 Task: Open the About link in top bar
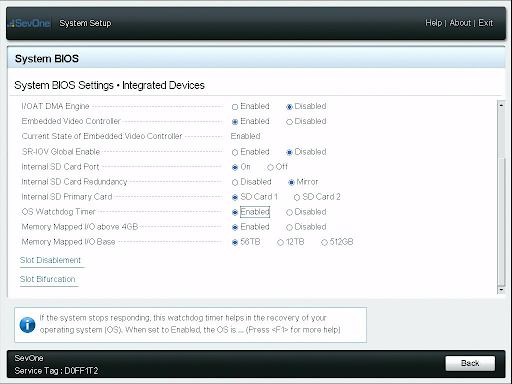(x=460, y=23)
